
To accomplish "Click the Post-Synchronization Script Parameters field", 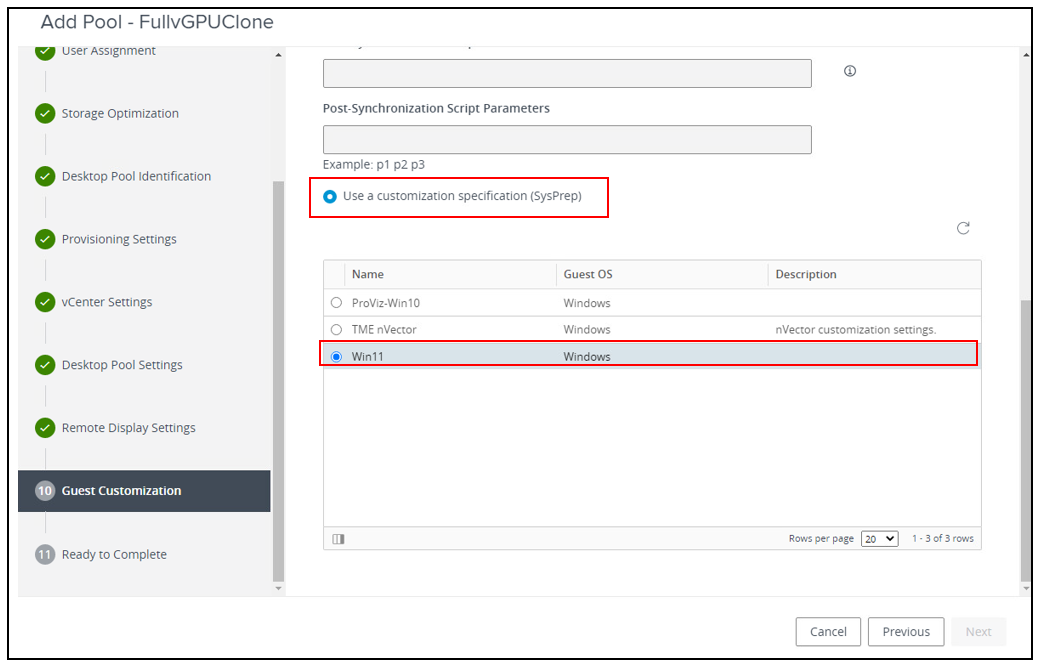I will [x=566, y=139].
